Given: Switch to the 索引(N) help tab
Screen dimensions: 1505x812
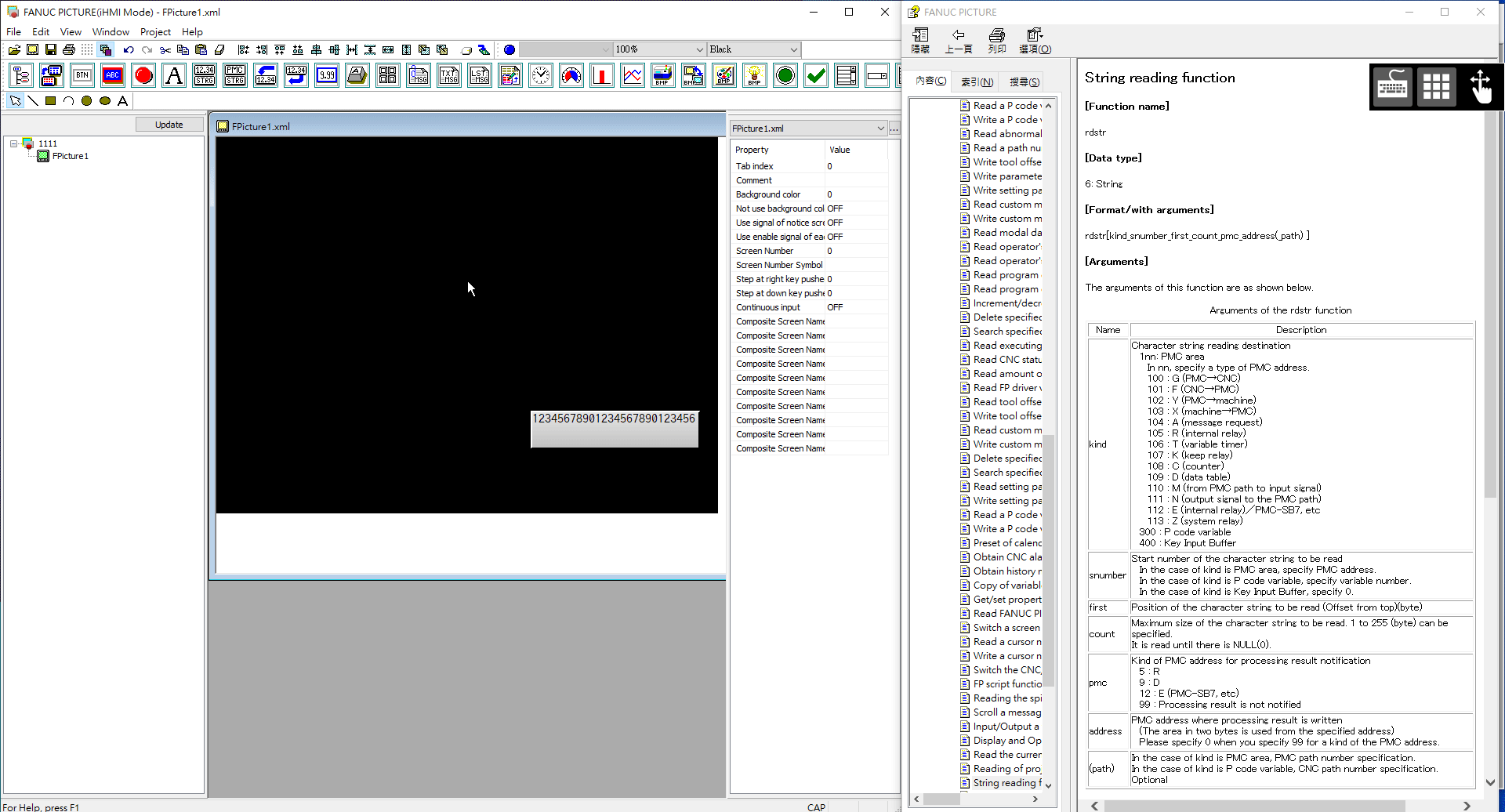Looking at the screenshot, I should click(977, 82).
